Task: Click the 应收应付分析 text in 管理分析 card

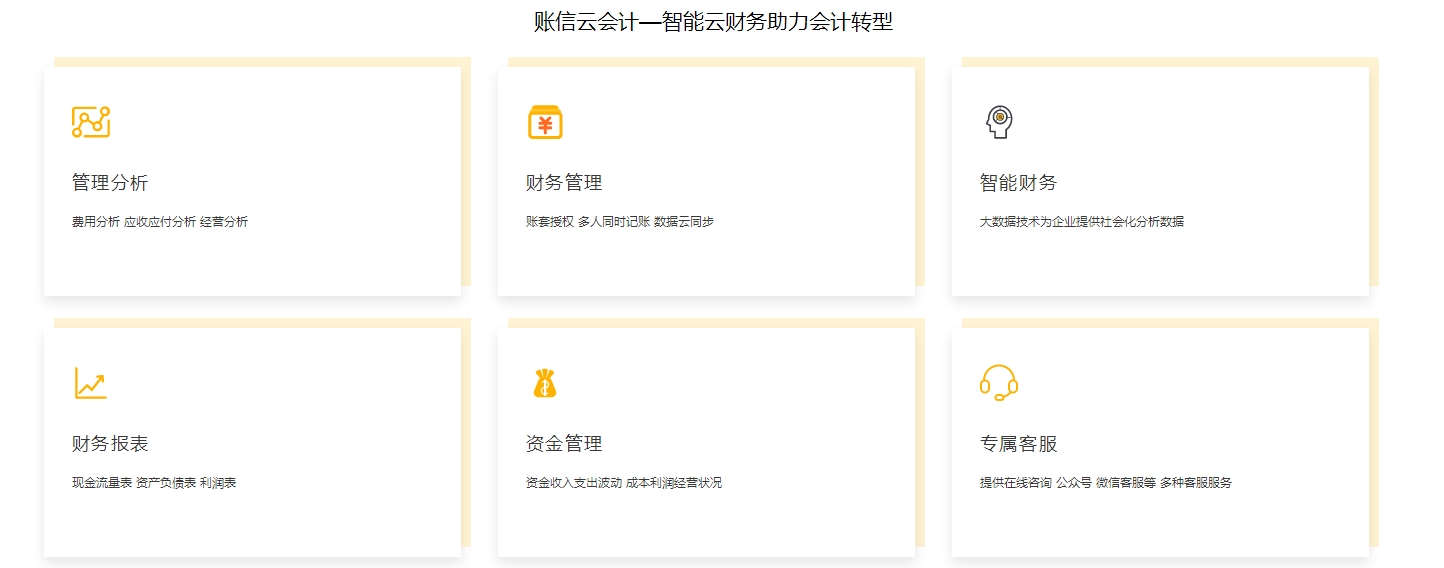Action: coord(160,222)
